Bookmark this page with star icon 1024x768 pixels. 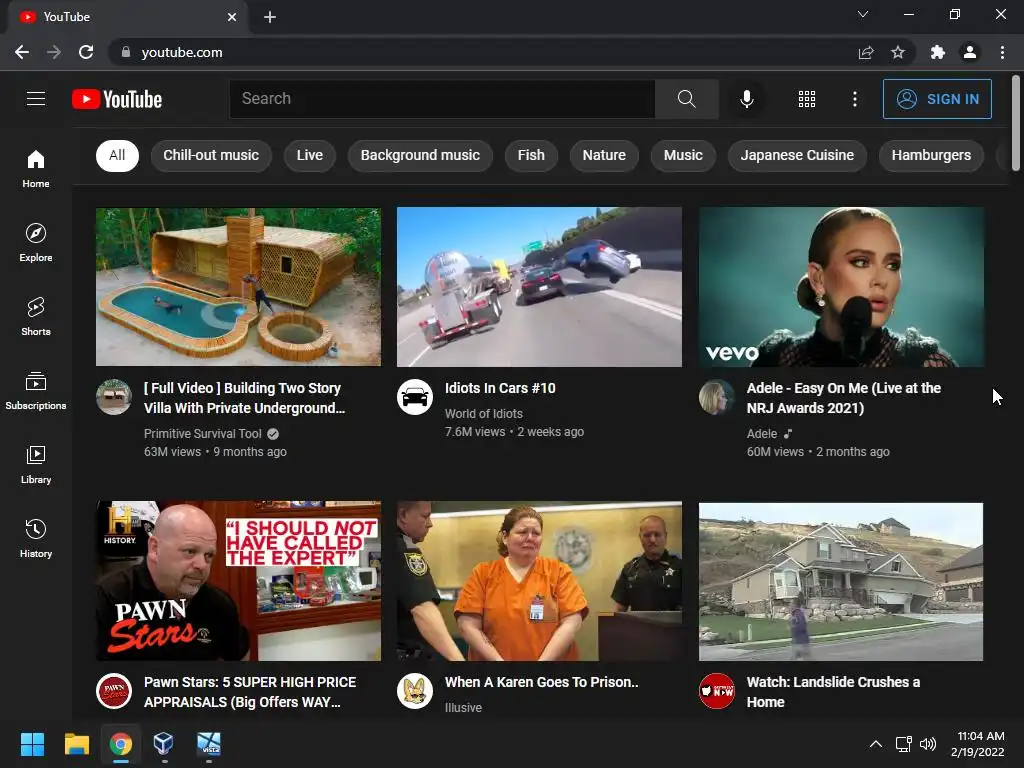898,52
